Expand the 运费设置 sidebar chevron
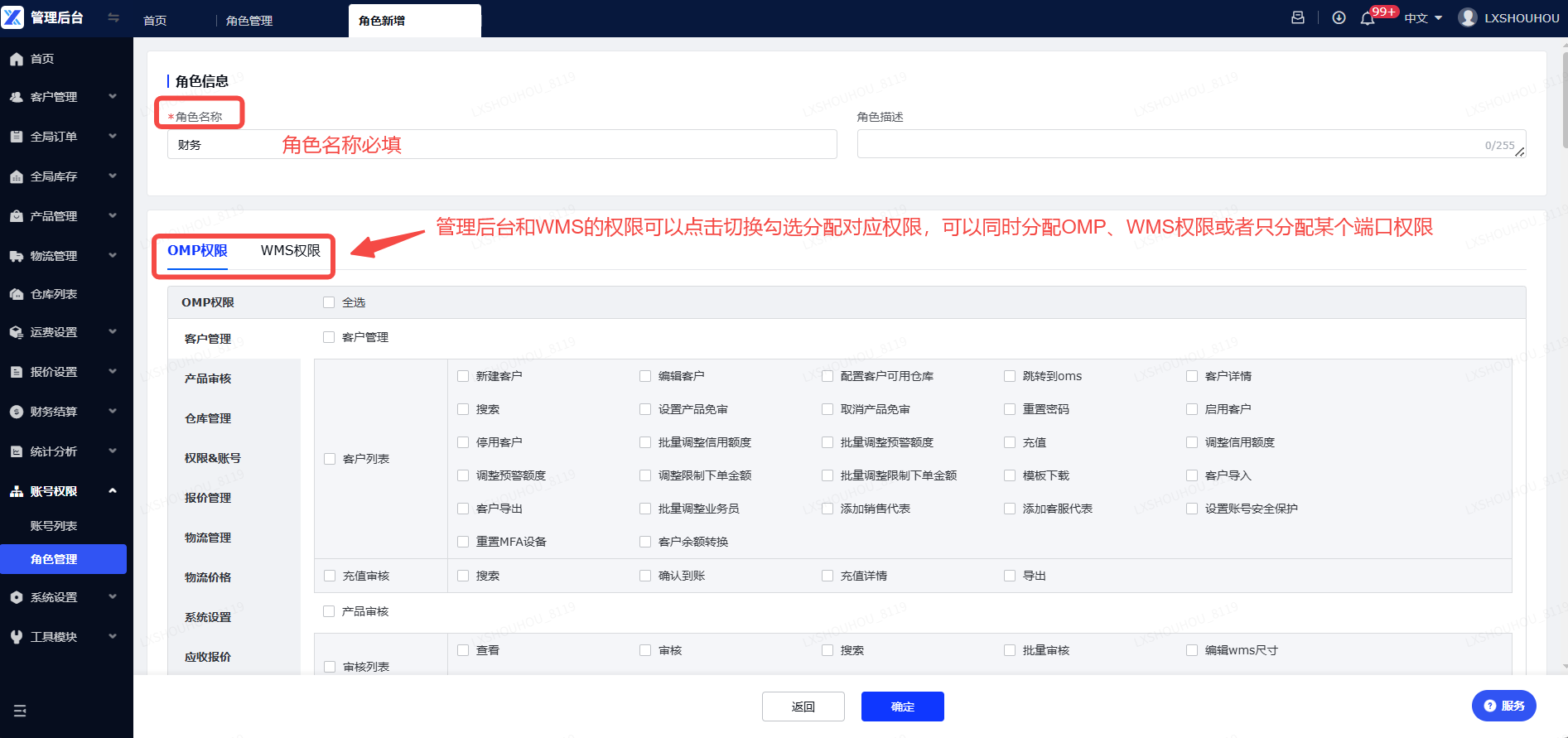The width and height of the screenshot is (1568, 738). pos(113,332)
